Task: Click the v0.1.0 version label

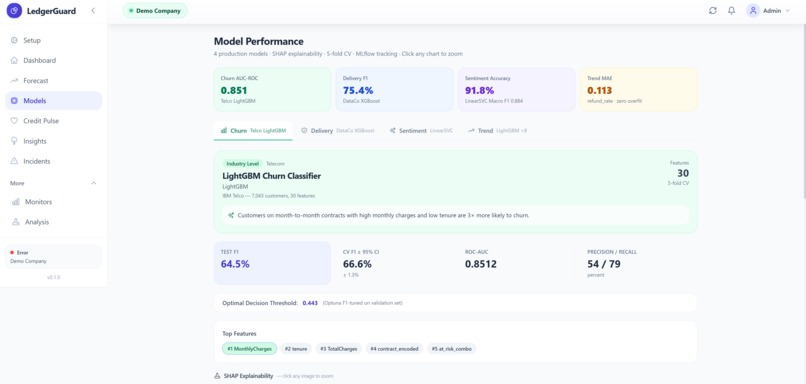Action: (53, 277)
